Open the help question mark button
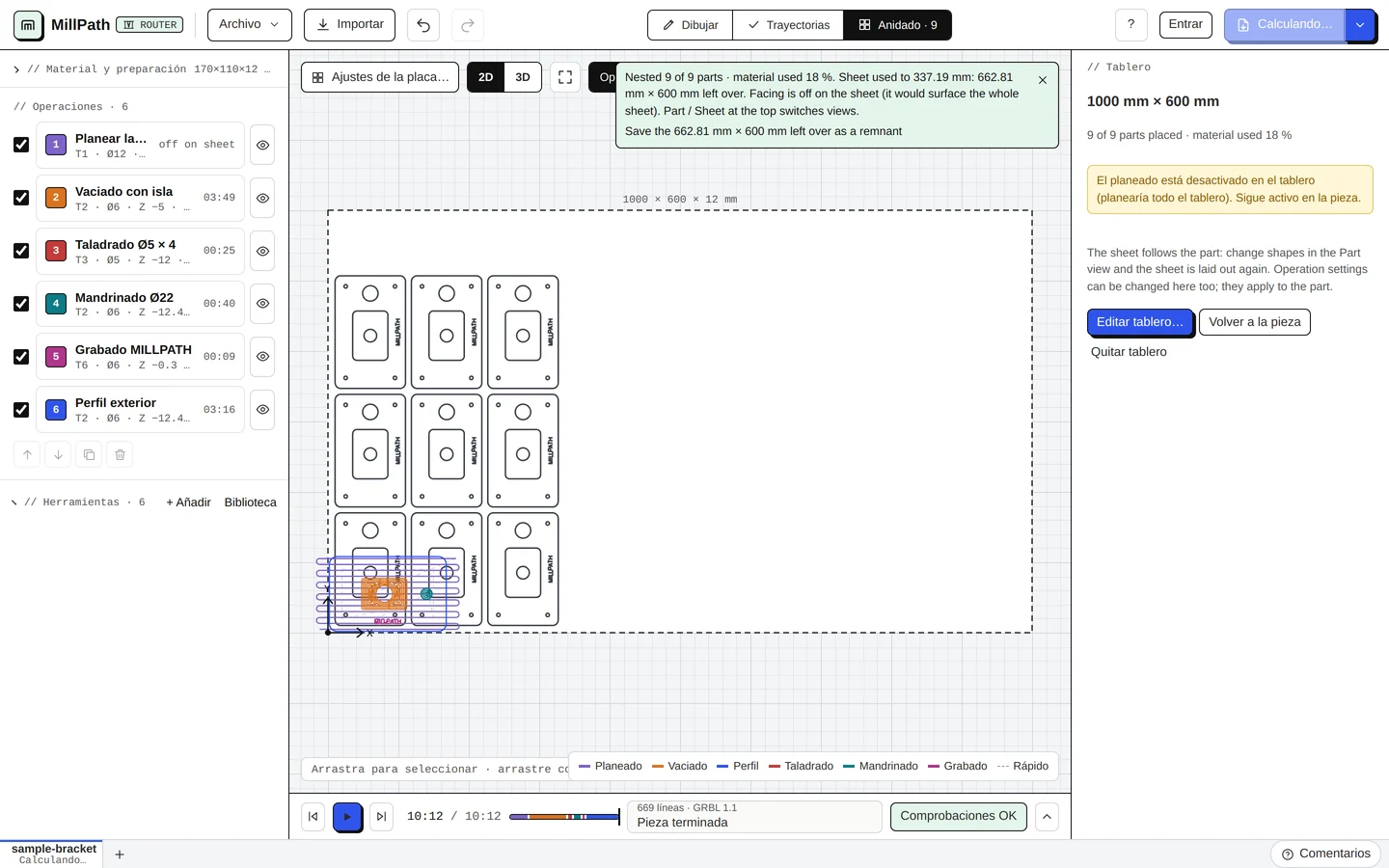 tap(1131, 25)
